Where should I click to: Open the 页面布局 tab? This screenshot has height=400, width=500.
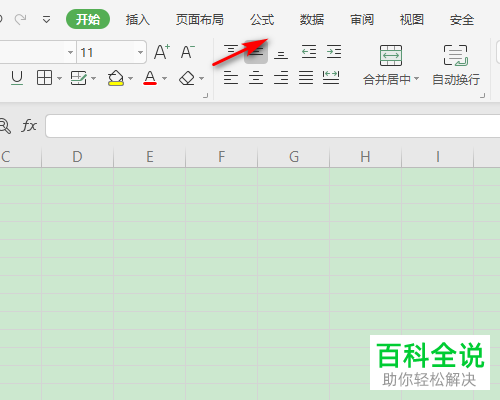(200, 20)
